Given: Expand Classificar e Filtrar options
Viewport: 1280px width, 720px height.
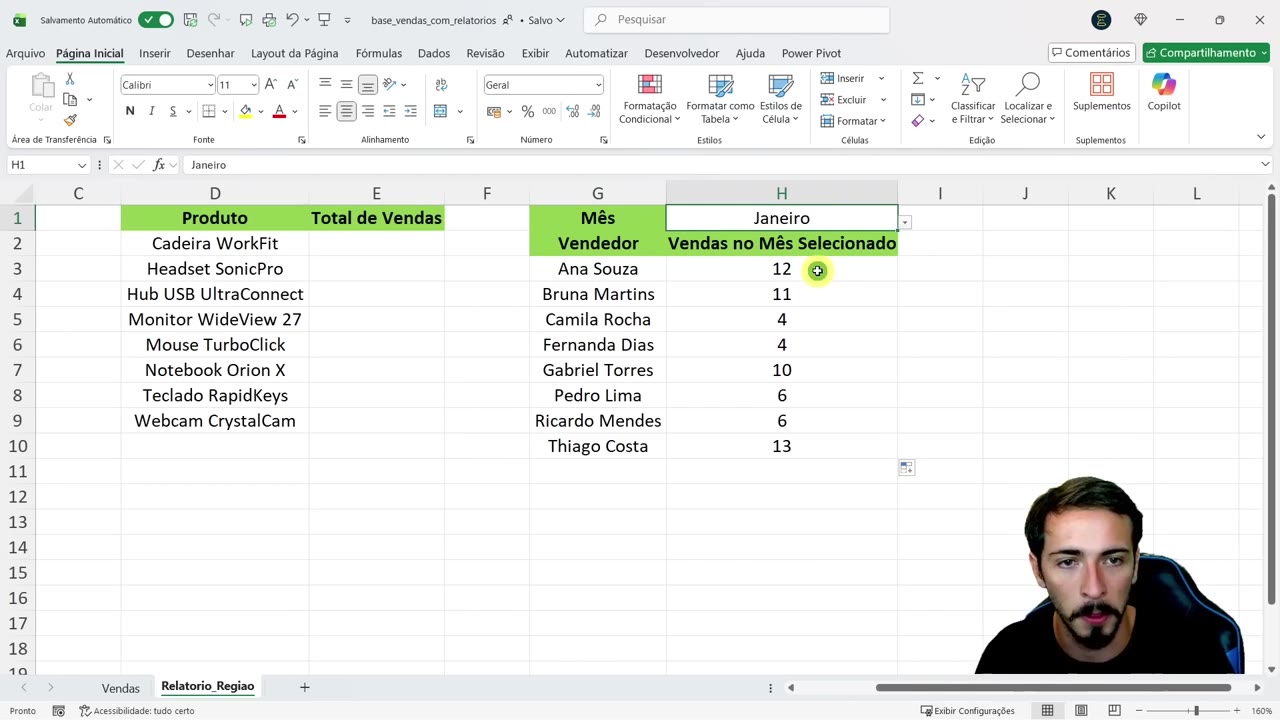Looking at the screenshot, I should pos(973,99).
